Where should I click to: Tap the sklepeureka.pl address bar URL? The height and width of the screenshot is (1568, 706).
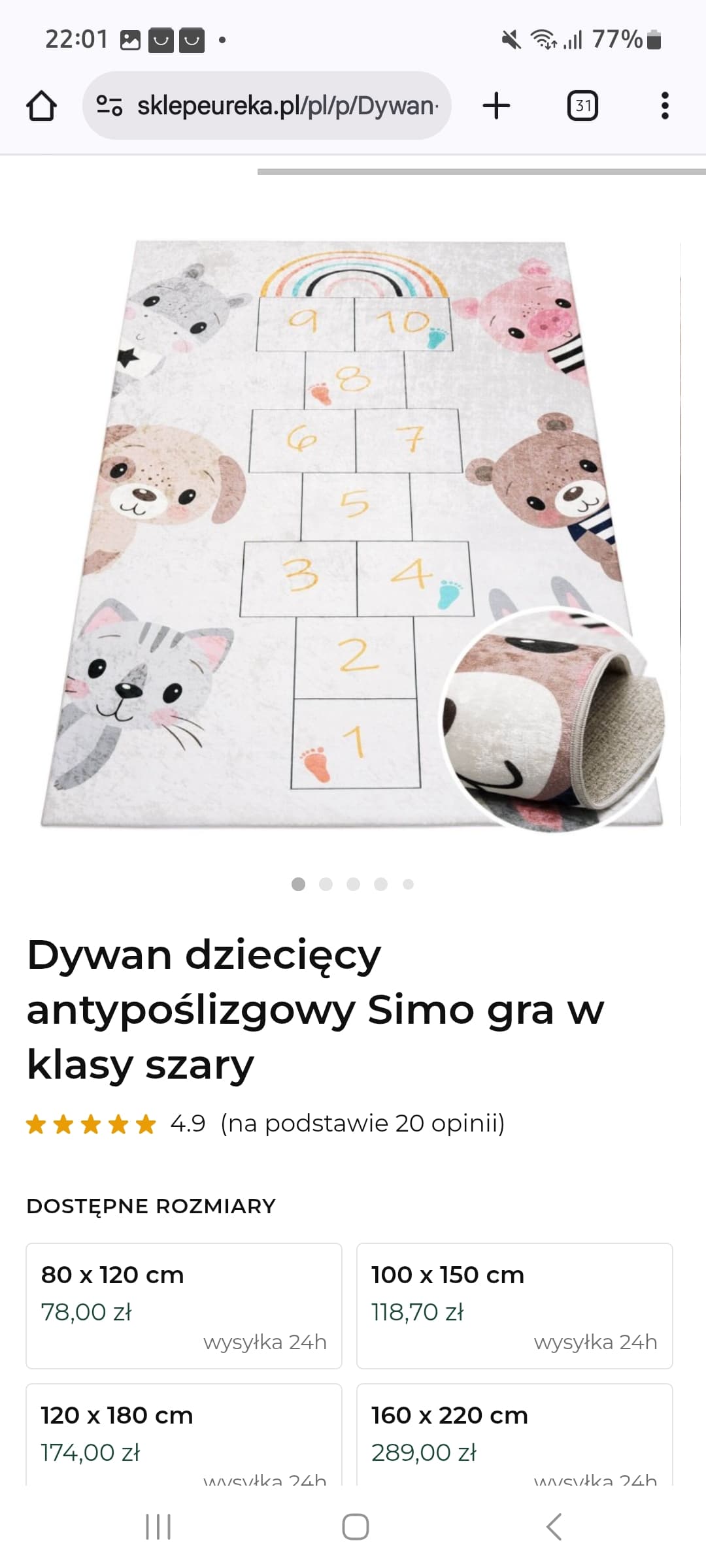(288, 105)
